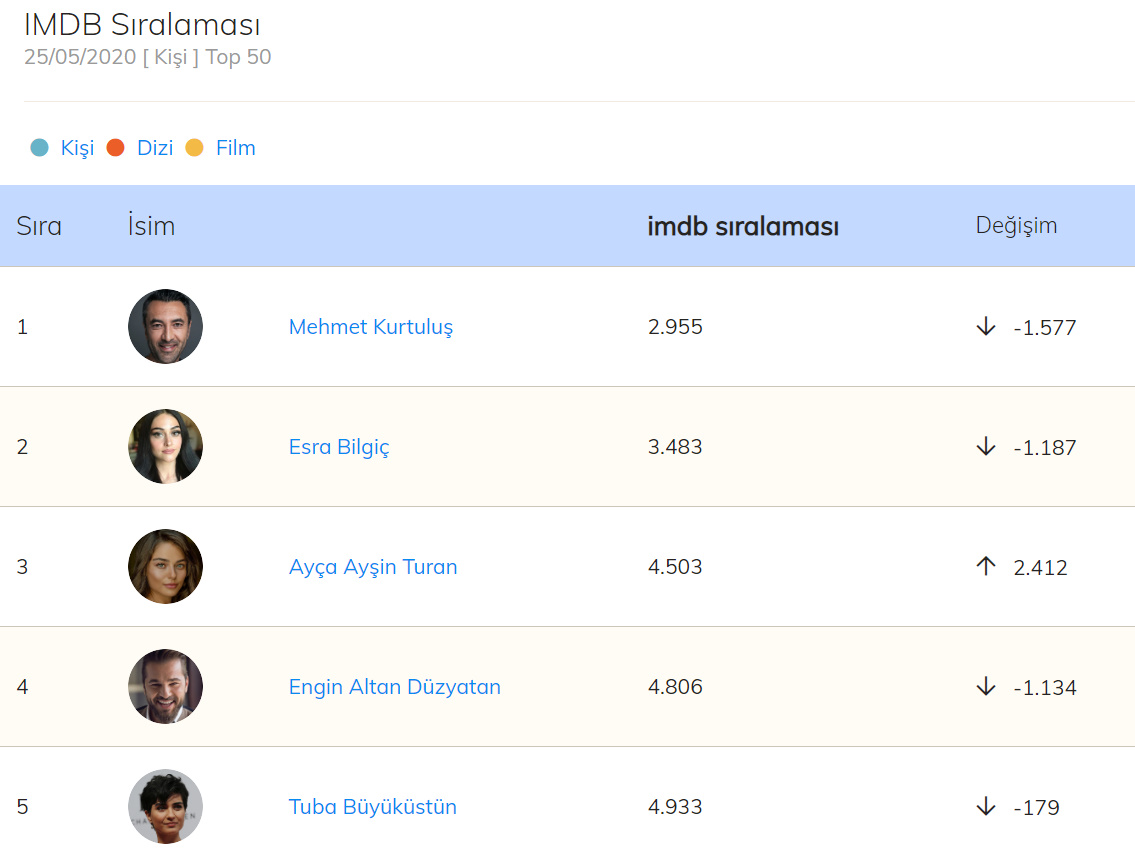Sort by the imdb sıralaması column header

tap(743, 227)
